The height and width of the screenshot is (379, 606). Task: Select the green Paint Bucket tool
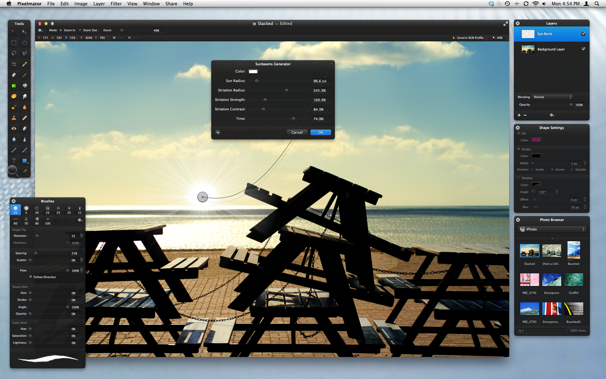point(14,86)
